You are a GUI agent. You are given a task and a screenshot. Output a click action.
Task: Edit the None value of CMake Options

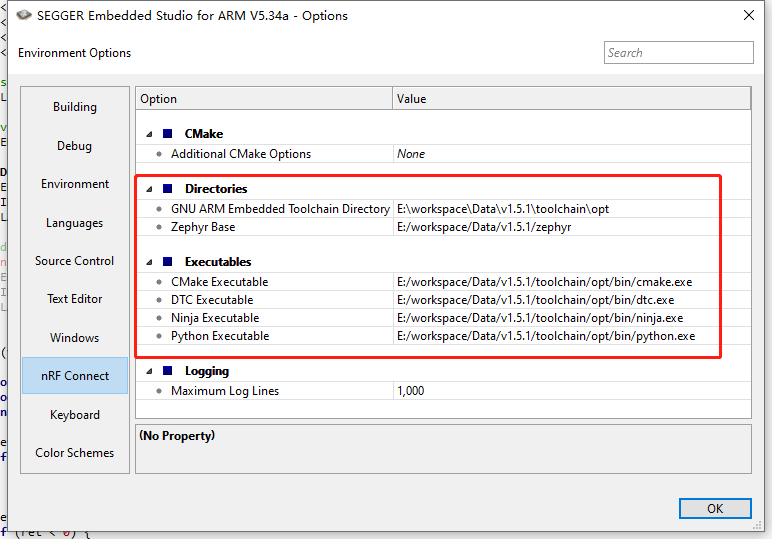[x=572, y=154]
